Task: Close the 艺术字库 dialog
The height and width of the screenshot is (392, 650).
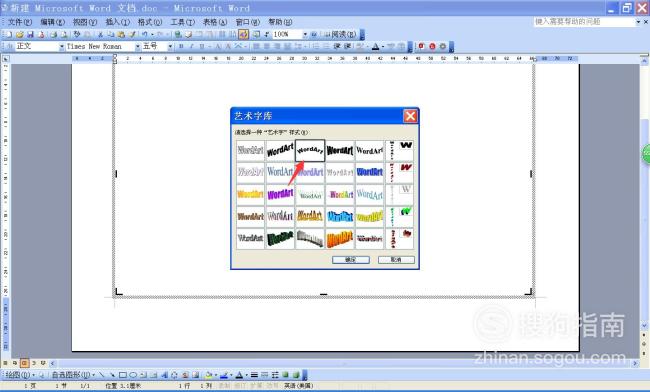Action: point(410,116)
